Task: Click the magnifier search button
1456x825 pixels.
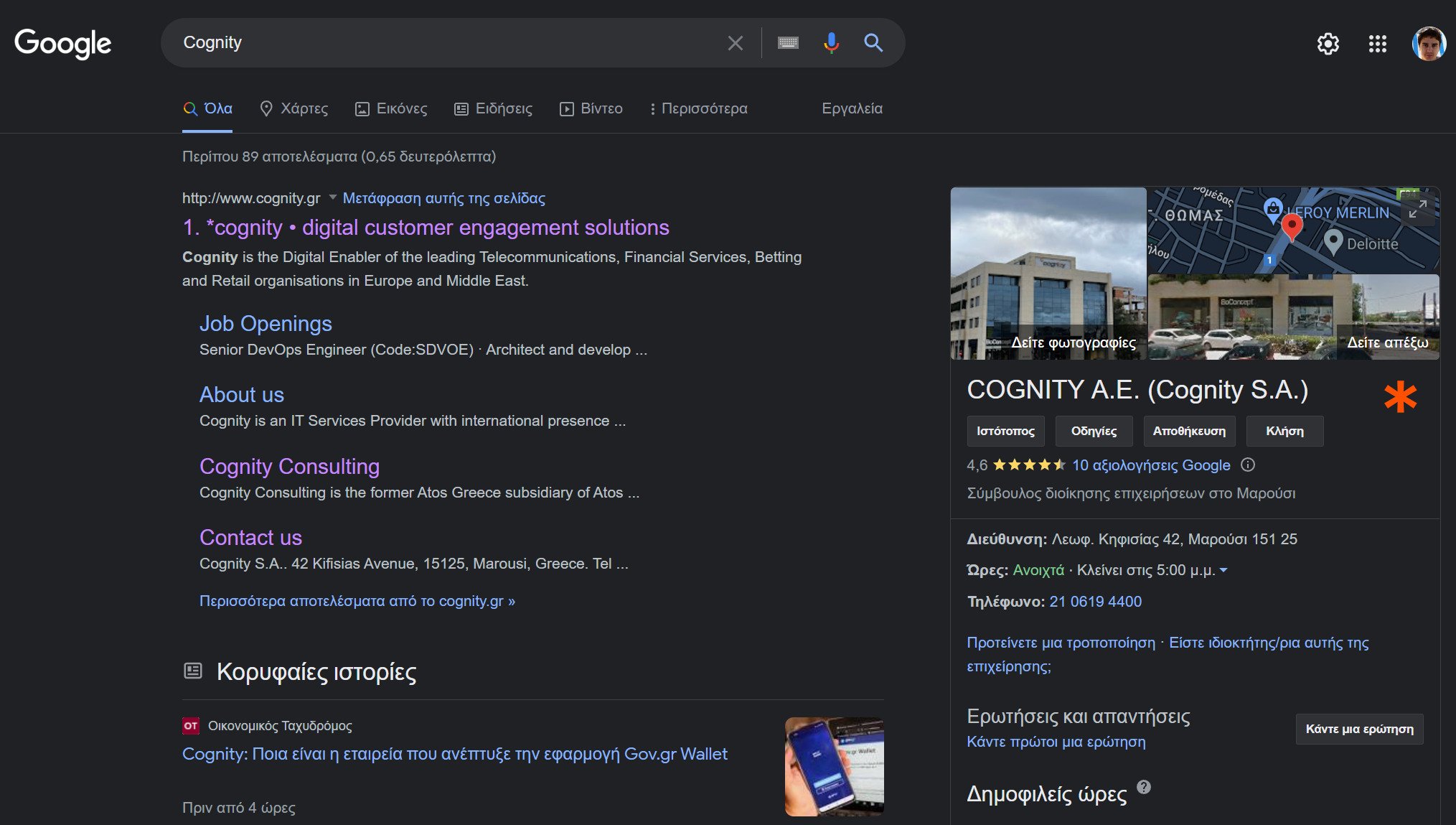Action: [x=873, y=43]
